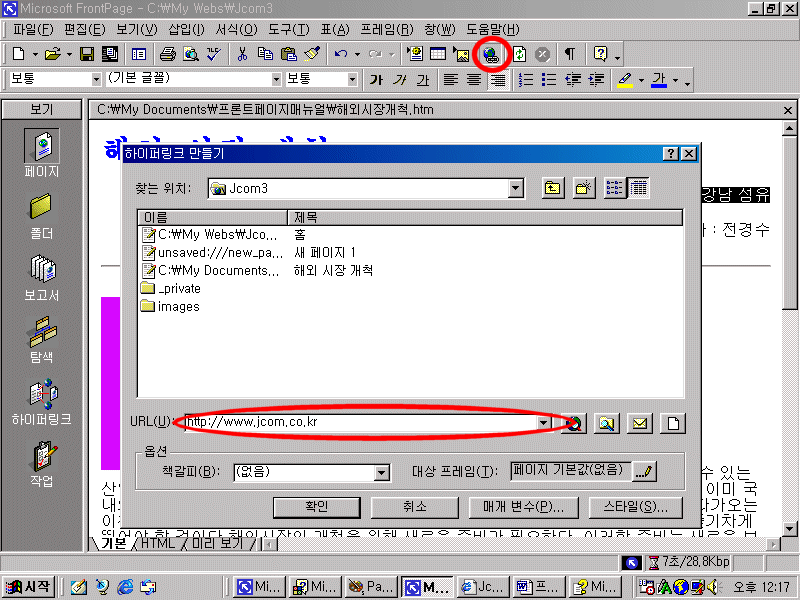The height and width of the screenshot is (600, 800).
Task: Open the URL history dropdown arrow
Action: (544, 423)
